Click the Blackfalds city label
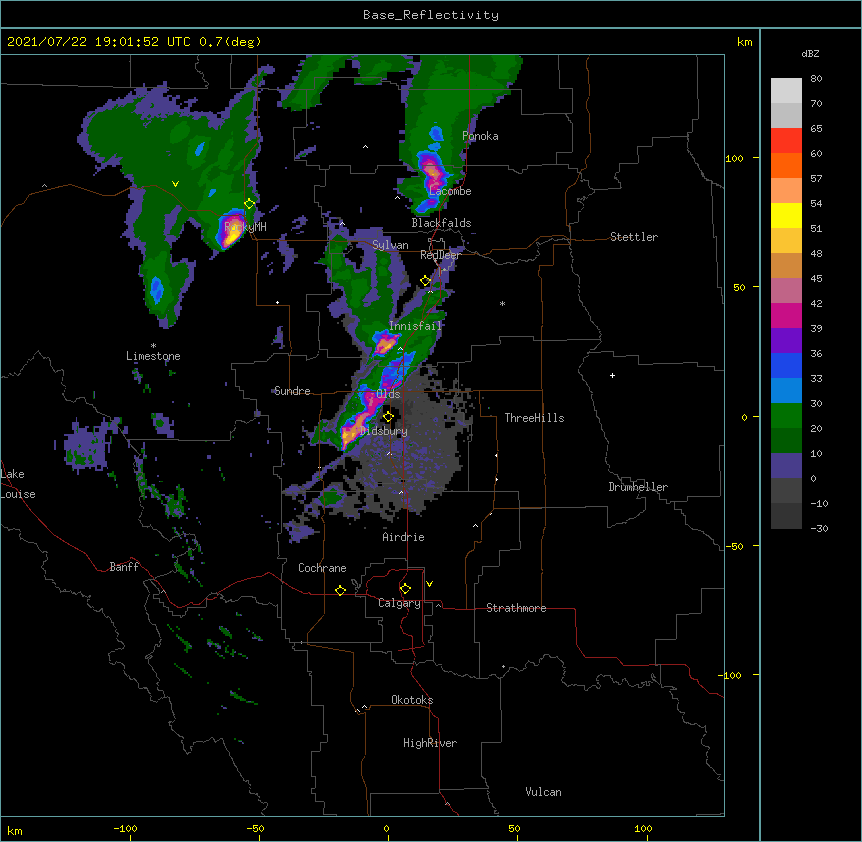Viewport: 862px width, 842px height. coord(441,223)
